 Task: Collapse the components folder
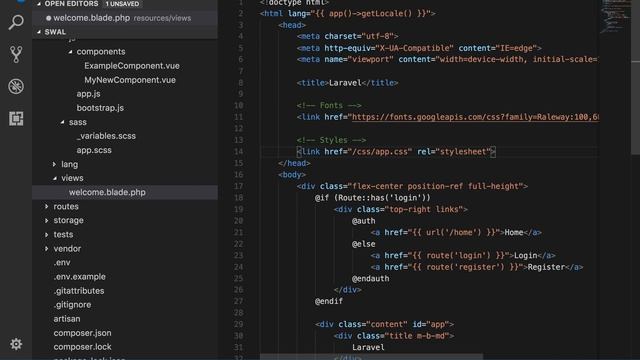pyautogui.click(x=71, y=52)
